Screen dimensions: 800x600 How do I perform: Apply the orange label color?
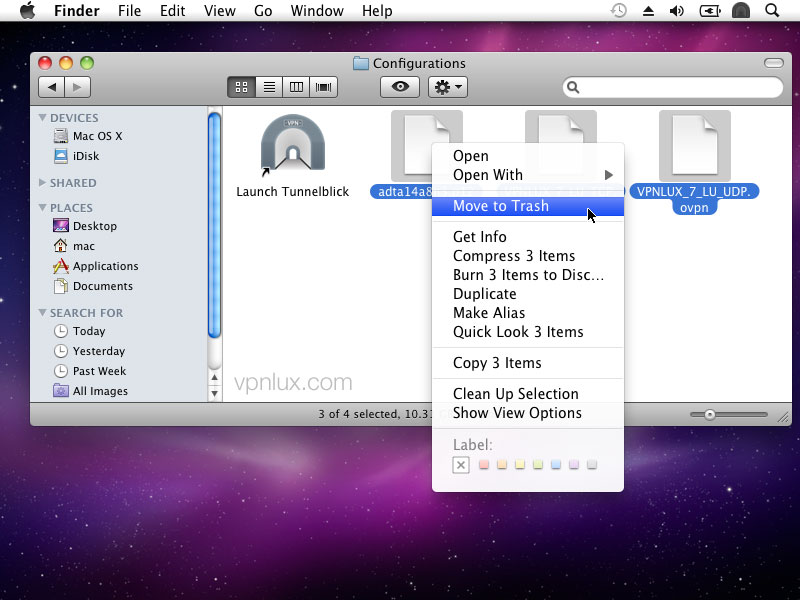click(502, 464)
